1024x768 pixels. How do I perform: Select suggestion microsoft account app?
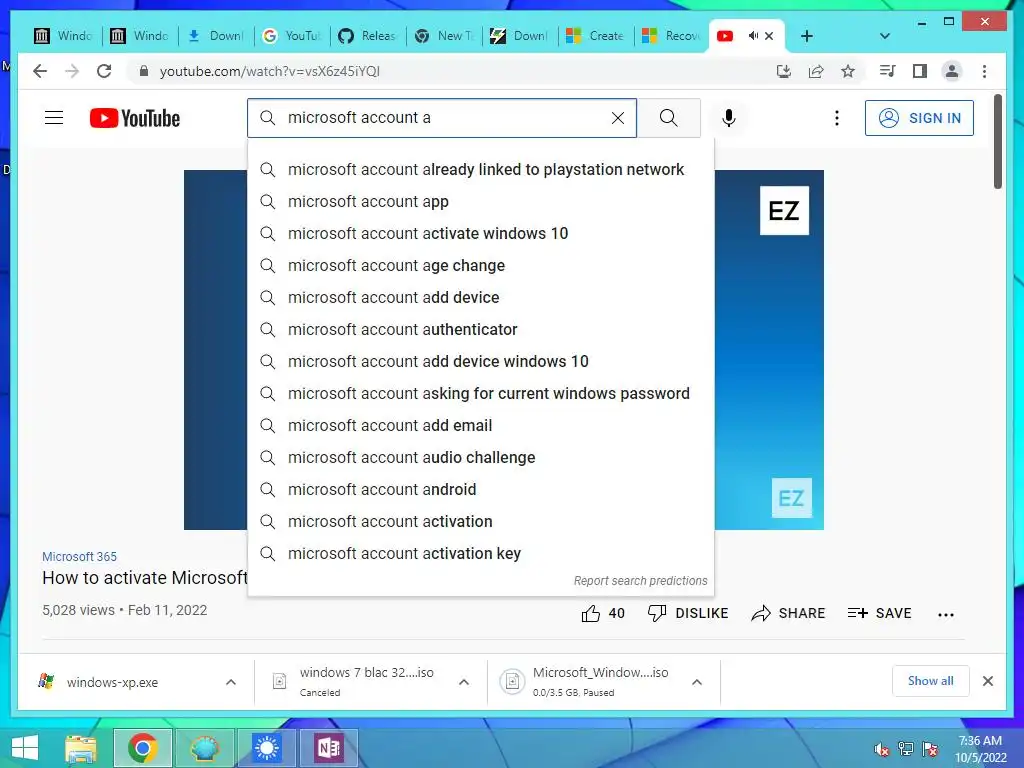point(481,202)
